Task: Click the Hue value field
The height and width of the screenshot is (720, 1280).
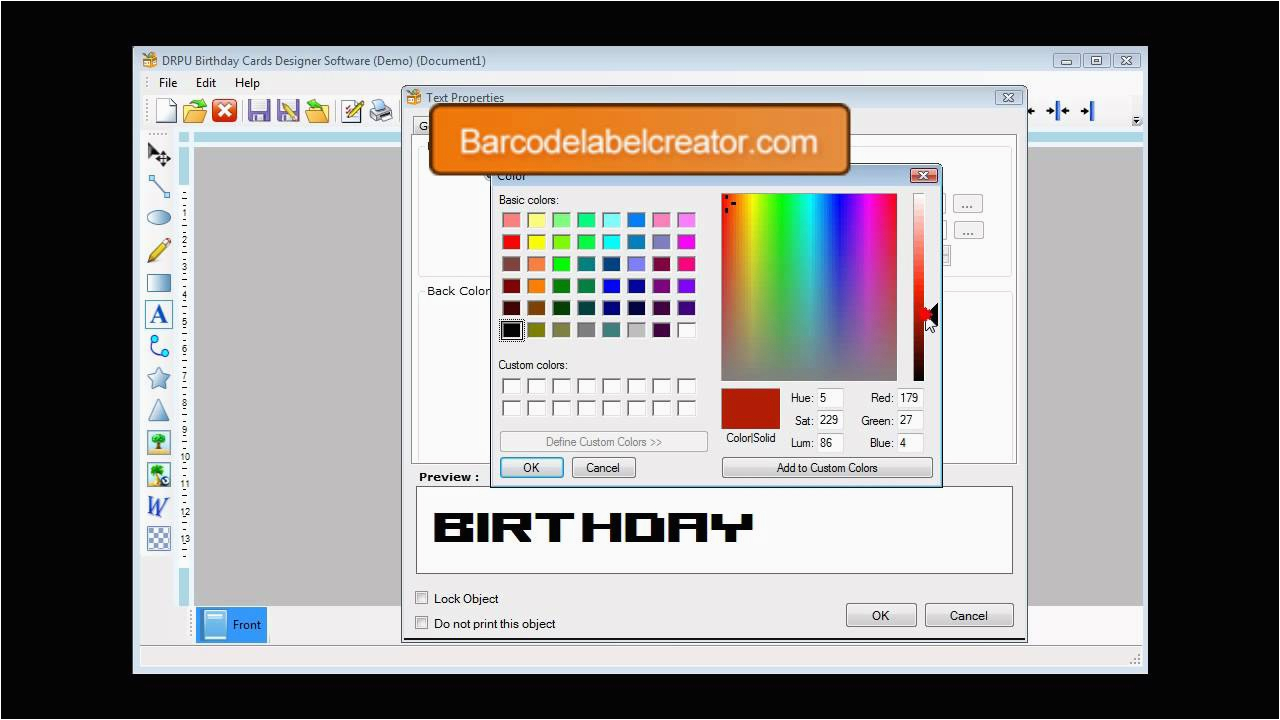Action: pos(831,397)
